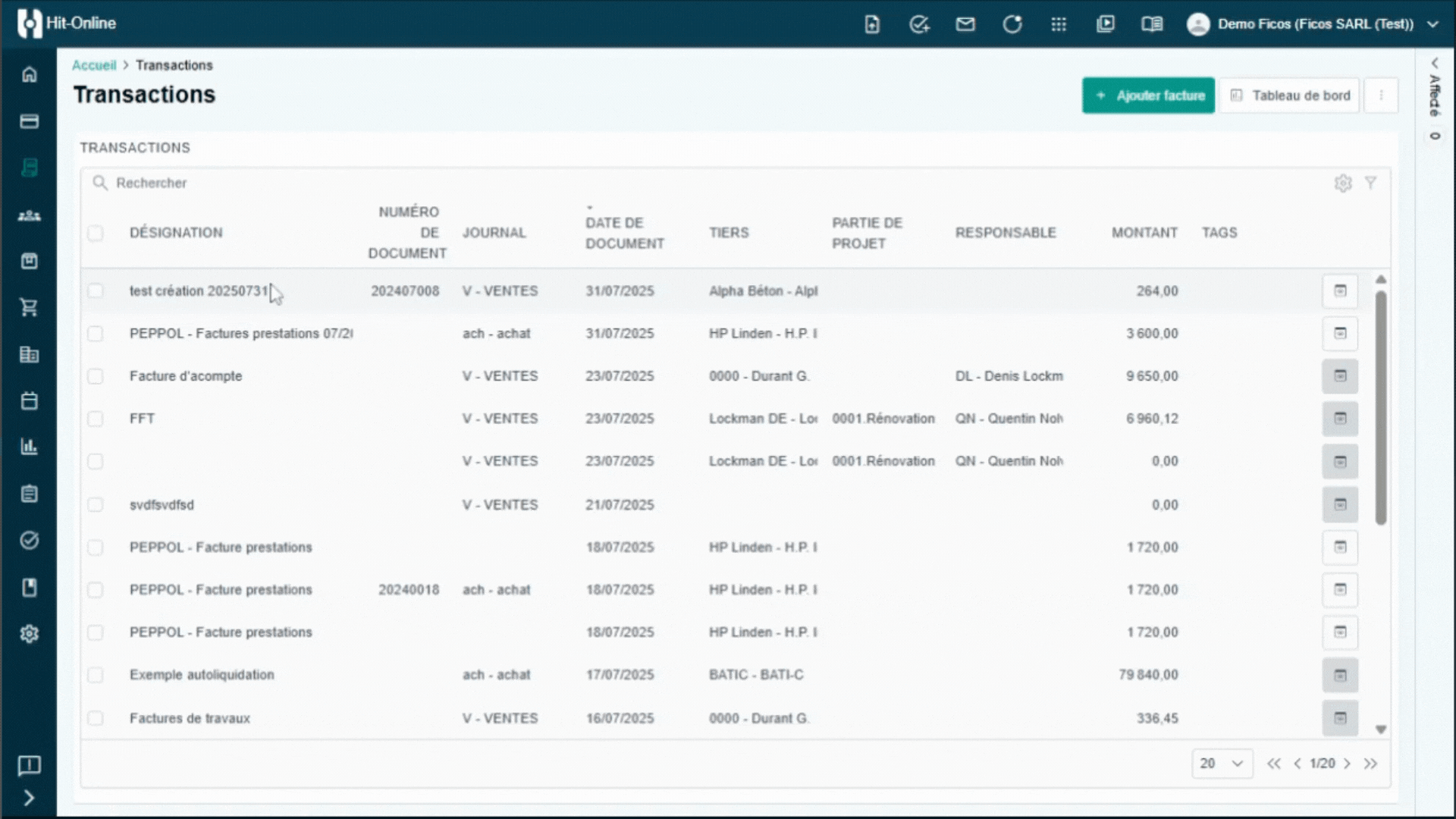Click the Ajouter facture button

pos(1148,96)
